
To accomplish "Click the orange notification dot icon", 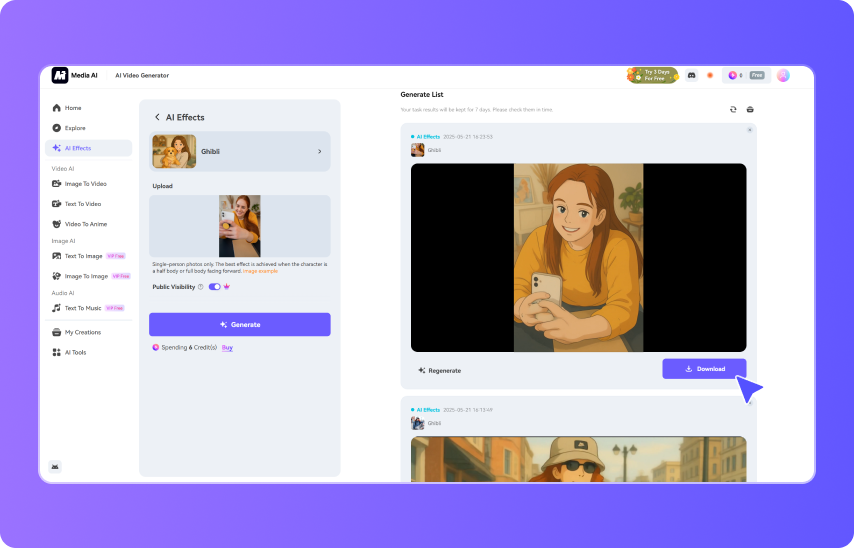I will (710, 75).
